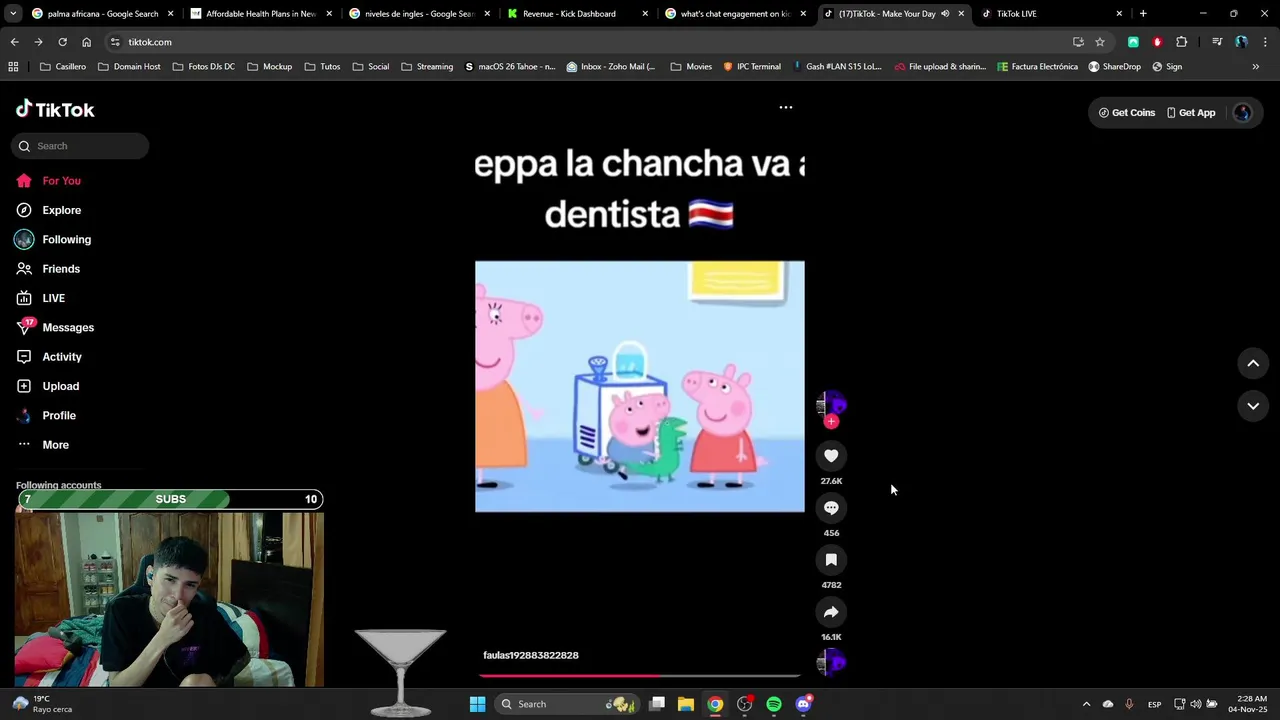Switch to the TikTok LIVE tab
The width and height of the screenshot is (1280, 720).
tap(1051, 14)
